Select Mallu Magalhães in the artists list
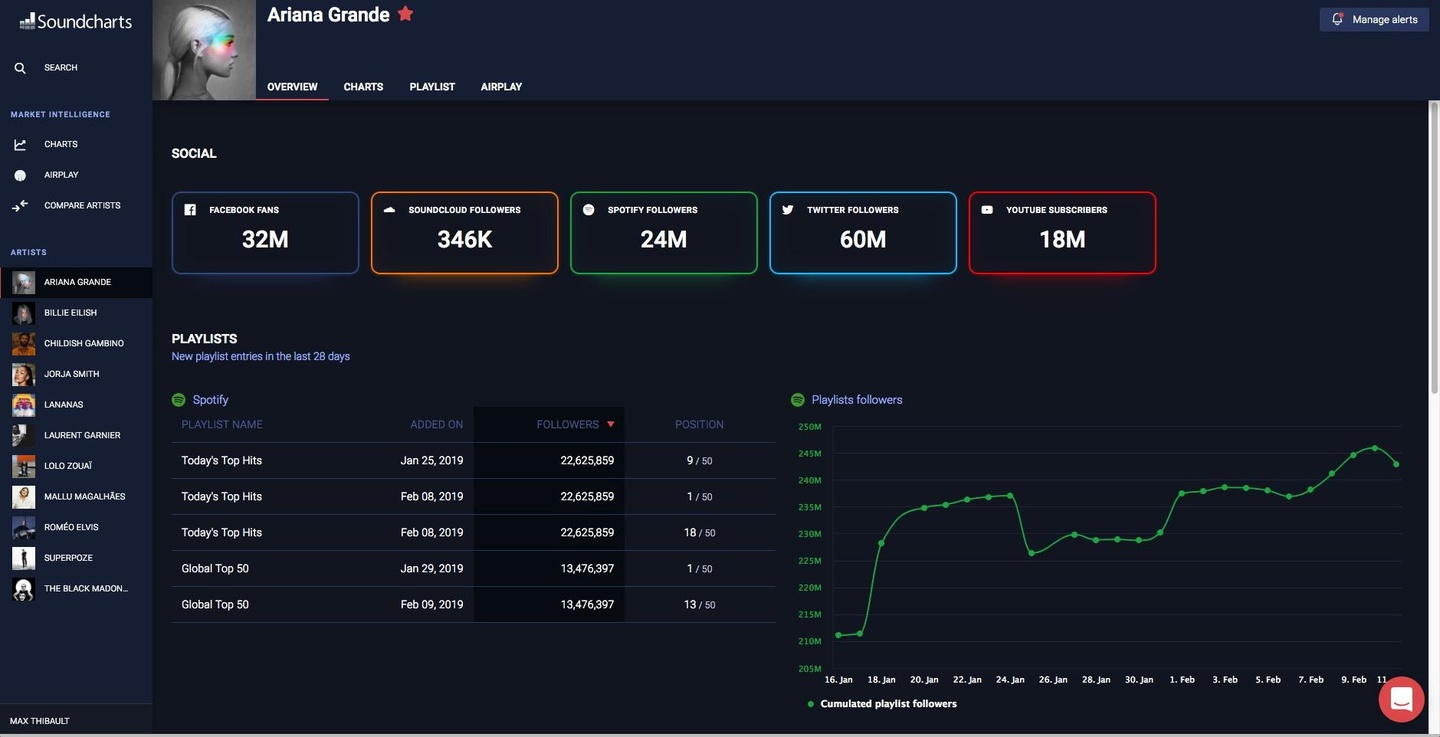The height and width of the screenshot is (737, 1440). [76, 497]
